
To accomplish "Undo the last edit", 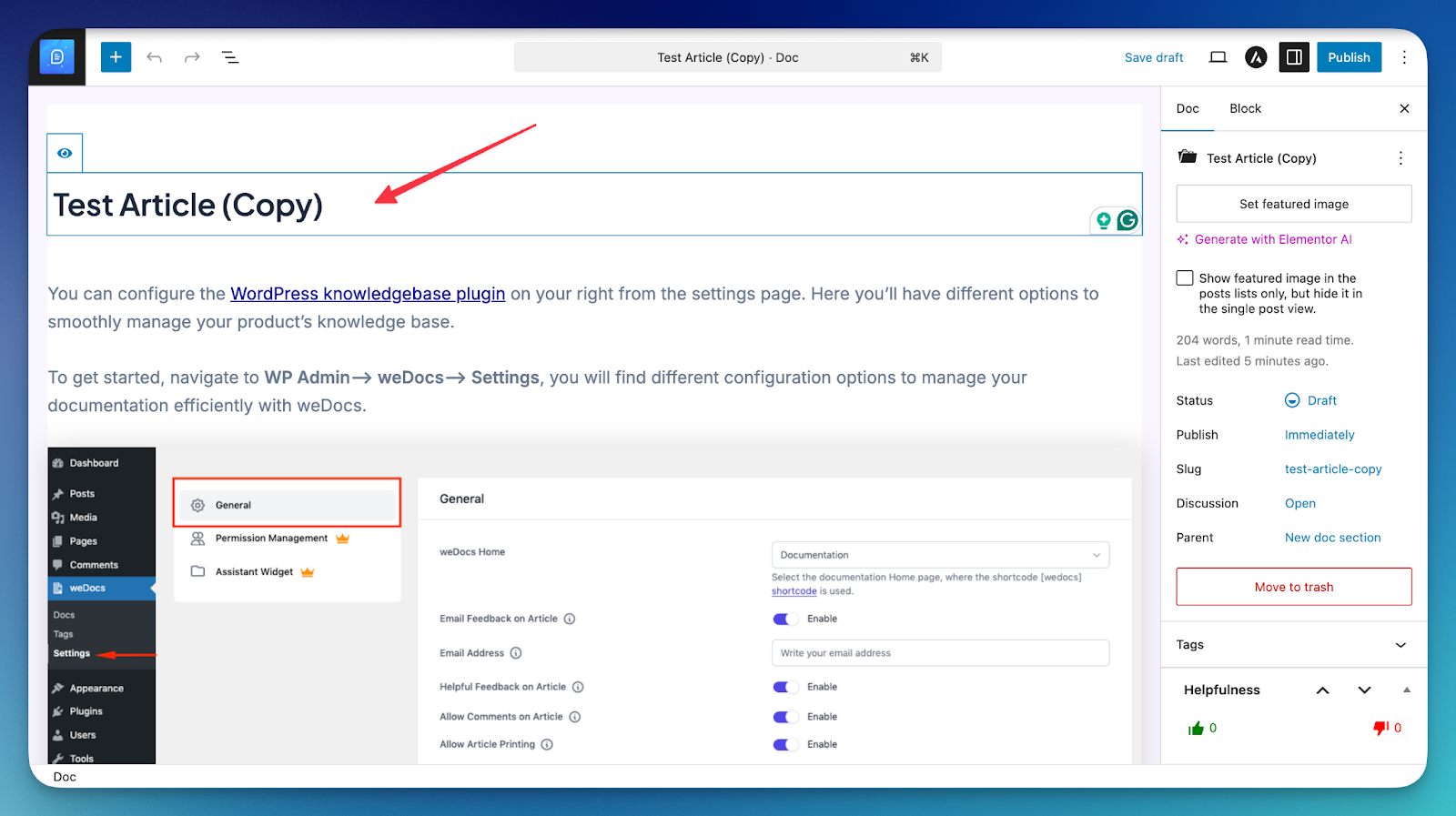I will pyautogui.click(x=155, y=57).
